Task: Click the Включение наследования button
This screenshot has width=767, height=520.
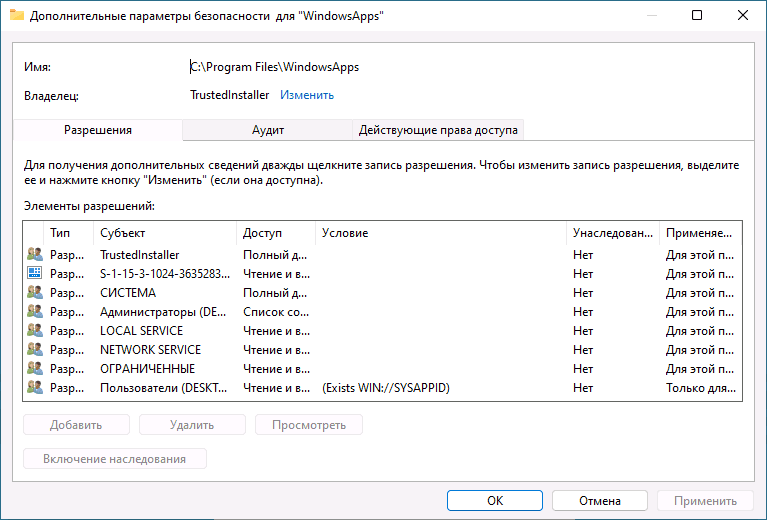Action: [115, 459]
